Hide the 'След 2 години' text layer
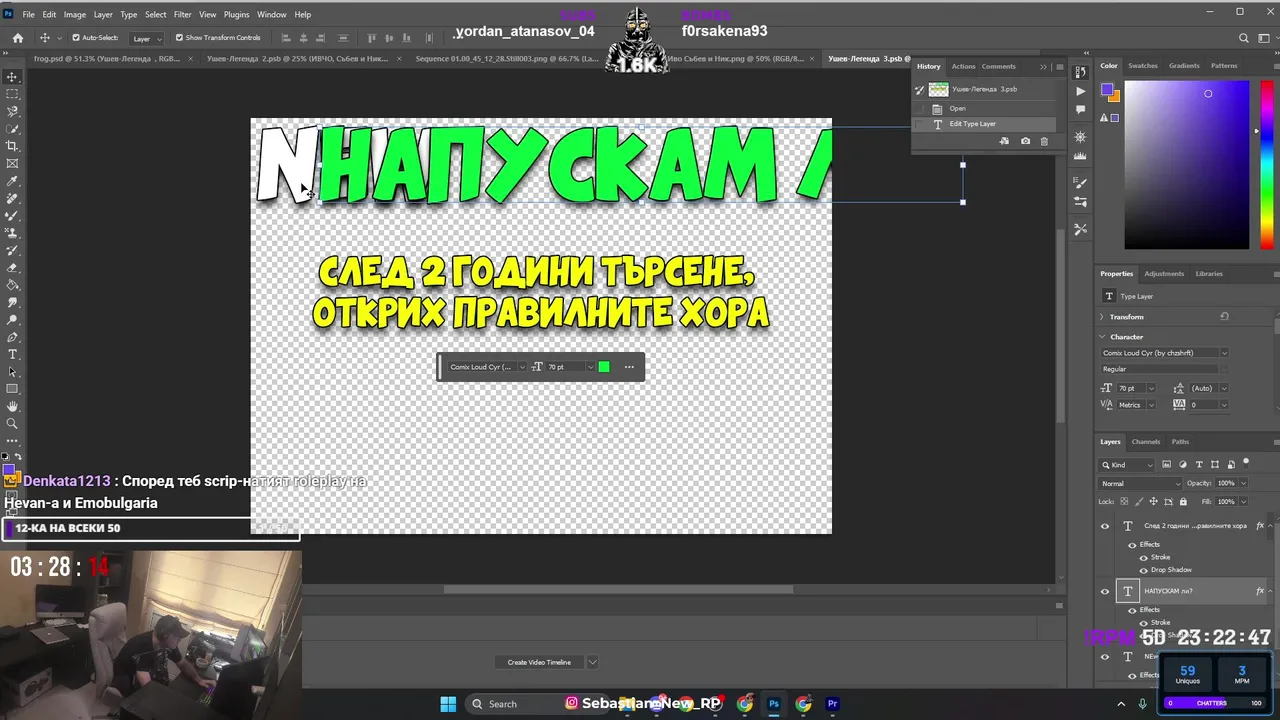 tap(1105, 526)
